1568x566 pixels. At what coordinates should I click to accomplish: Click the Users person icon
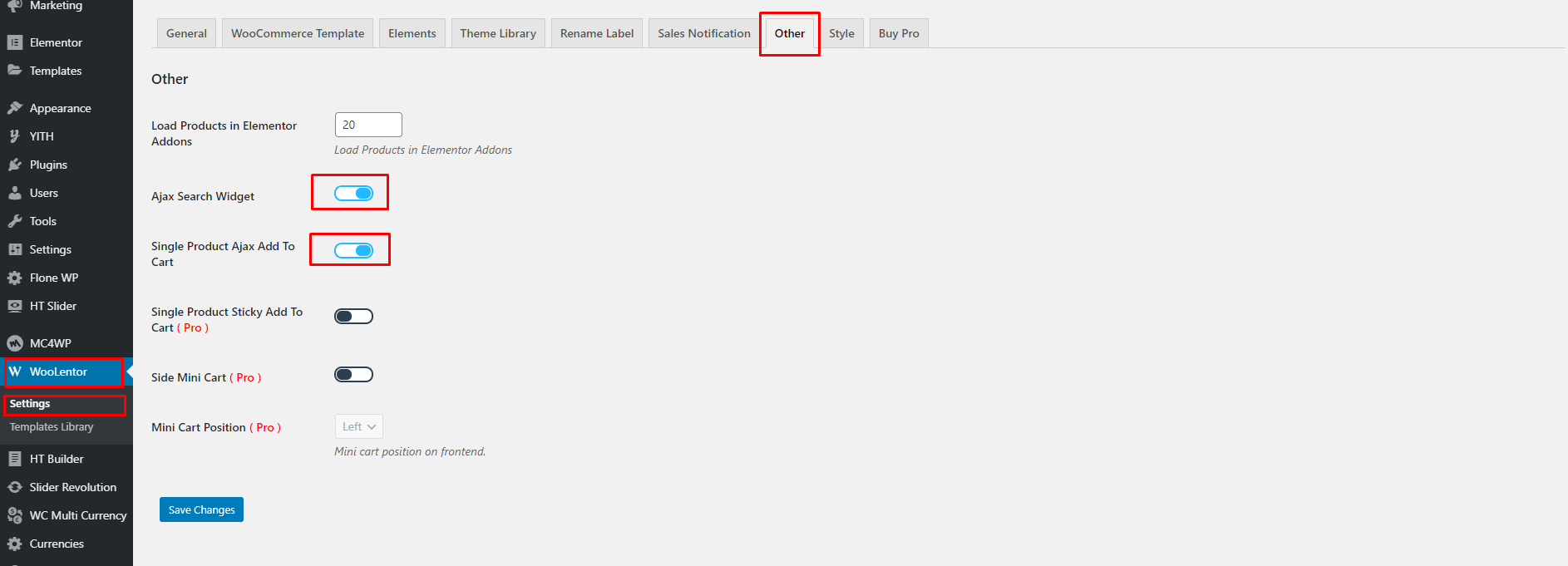pyautogui.click(x=15, y=193)
